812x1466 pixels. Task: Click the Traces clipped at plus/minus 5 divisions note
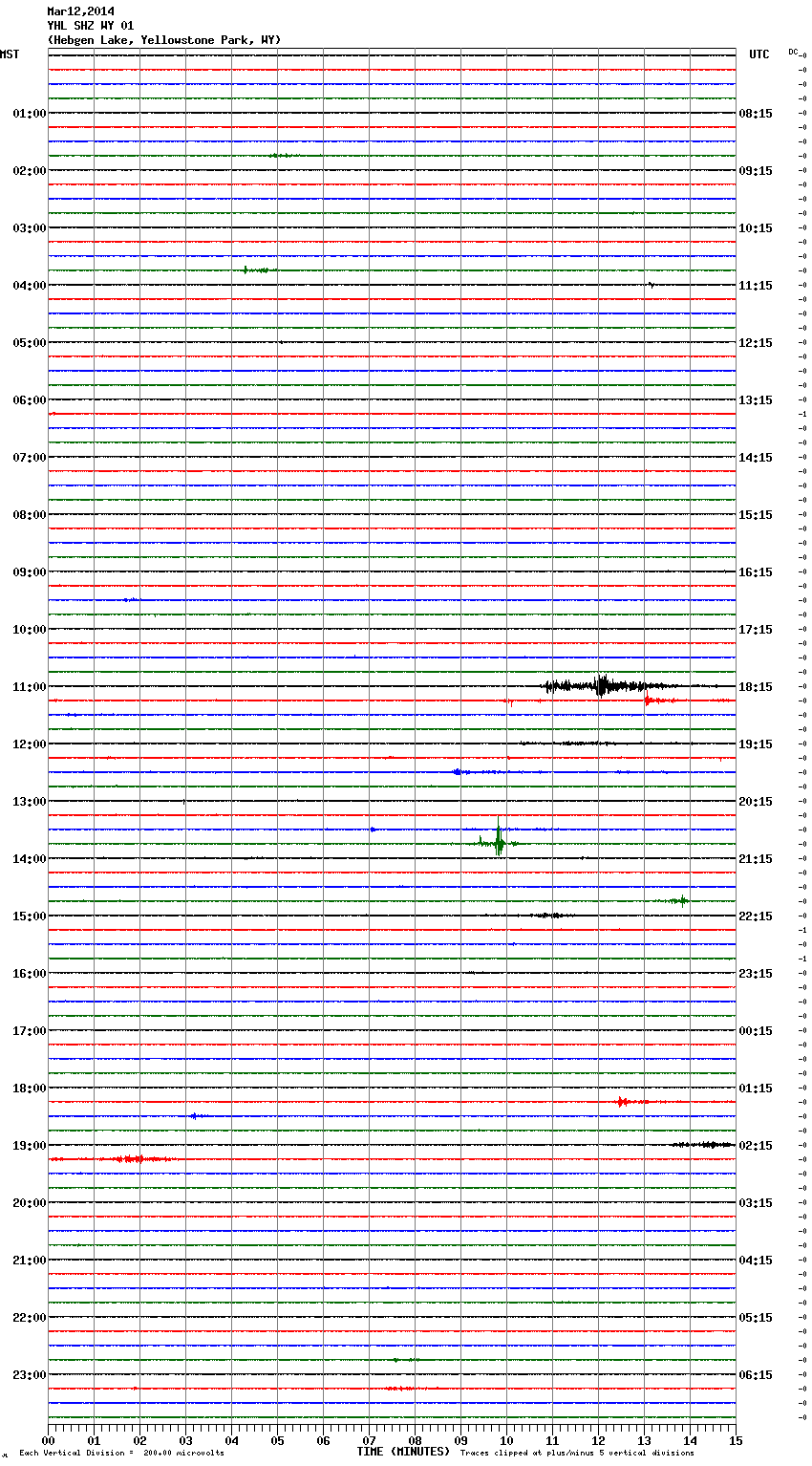click(577, 1454)
